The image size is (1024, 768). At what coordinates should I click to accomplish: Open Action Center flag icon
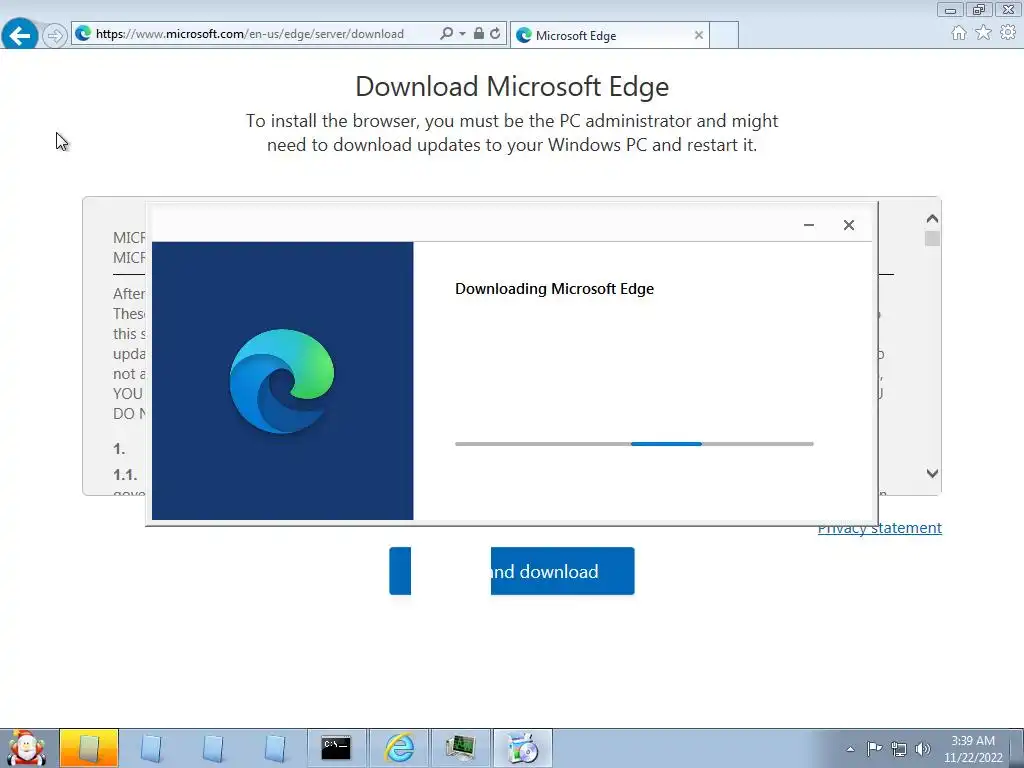(x=874, y=748)
